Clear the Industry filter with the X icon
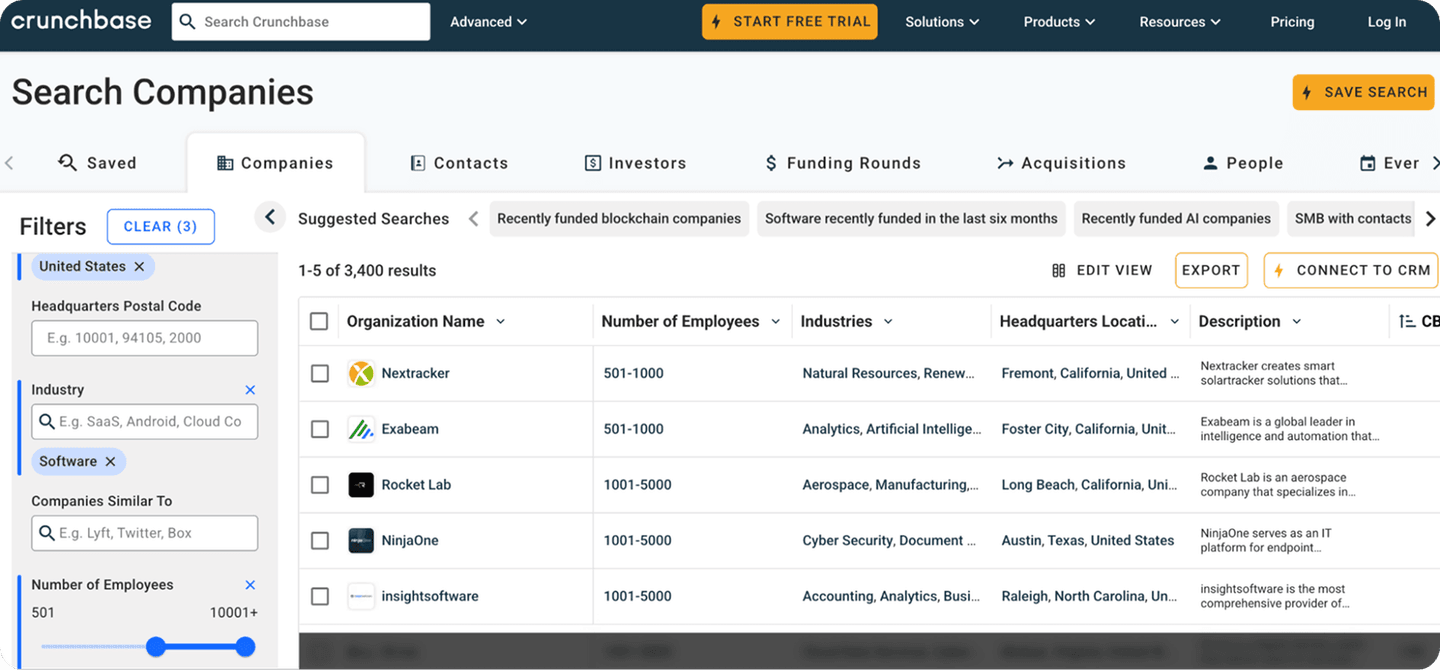The width and height of the screenshot is (1440, 670). point(250,390)
